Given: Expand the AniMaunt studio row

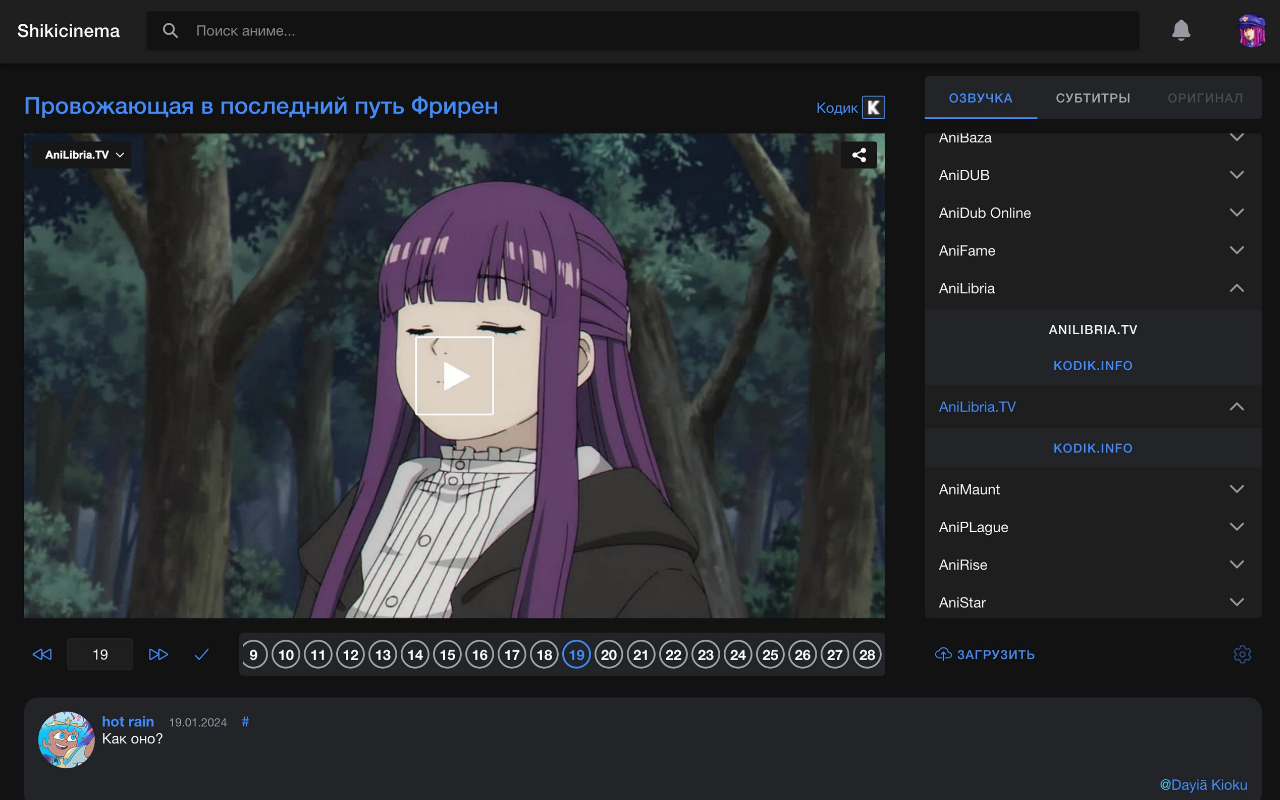Looking at the screenshot, I should click(1093, 490).
